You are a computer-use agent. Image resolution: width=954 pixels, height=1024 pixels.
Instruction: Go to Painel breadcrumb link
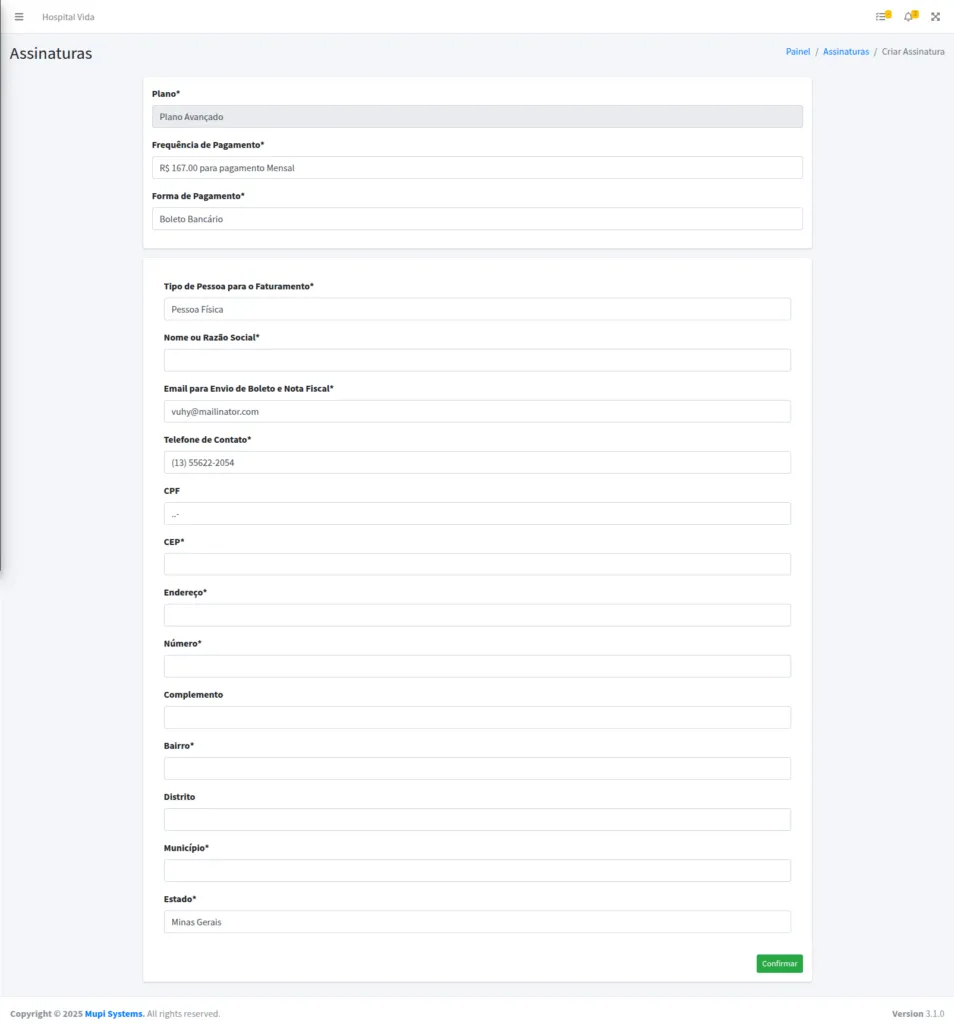pyautogui.click(x=798, y=51)
